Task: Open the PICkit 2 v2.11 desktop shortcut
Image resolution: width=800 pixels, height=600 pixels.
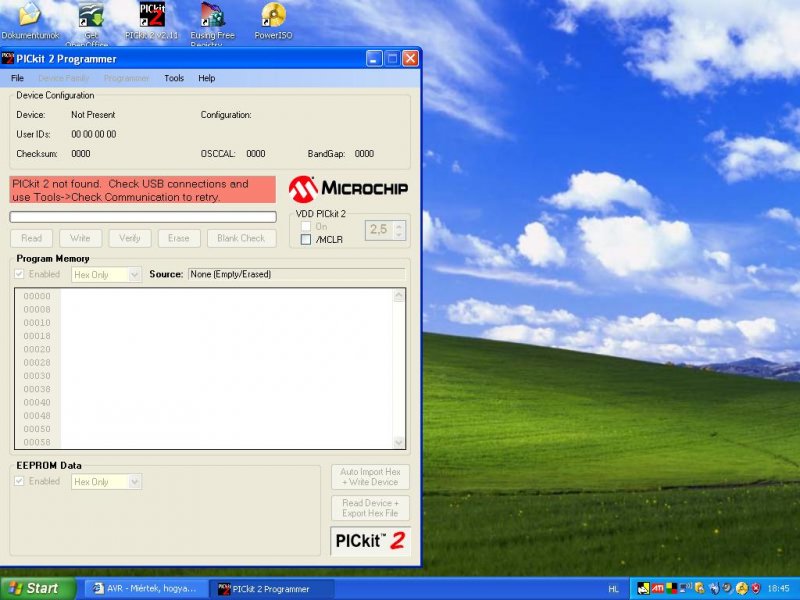Action: (152, 21)
